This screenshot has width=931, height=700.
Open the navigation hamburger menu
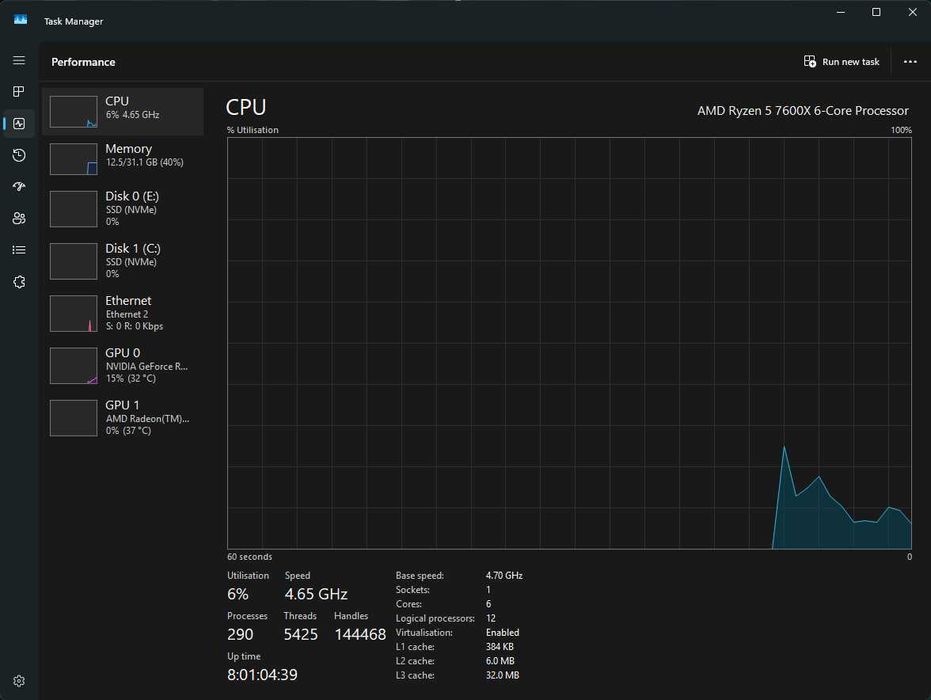coord(19,61)
